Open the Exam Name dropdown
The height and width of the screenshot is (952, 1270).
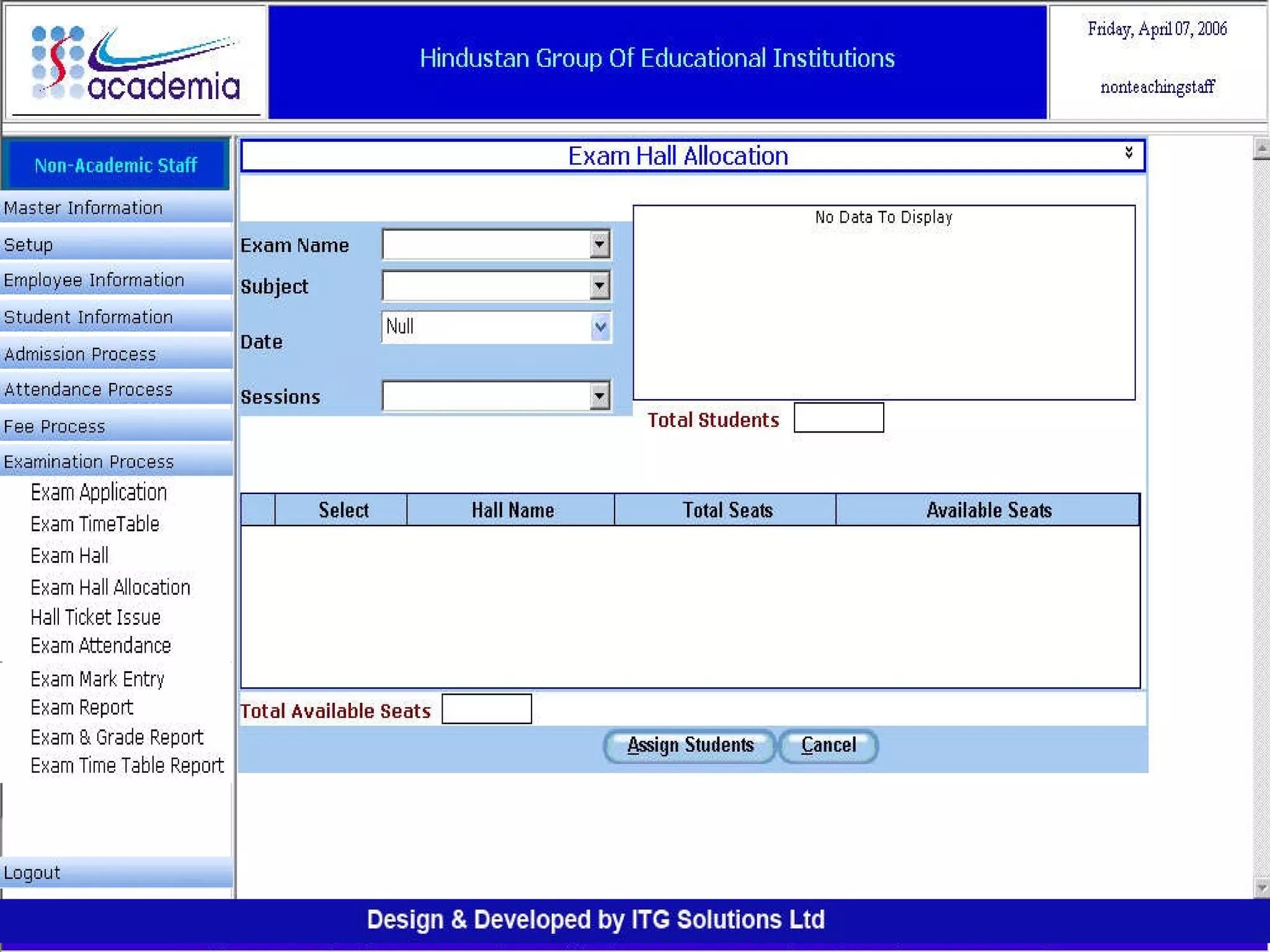click(599, 244)
